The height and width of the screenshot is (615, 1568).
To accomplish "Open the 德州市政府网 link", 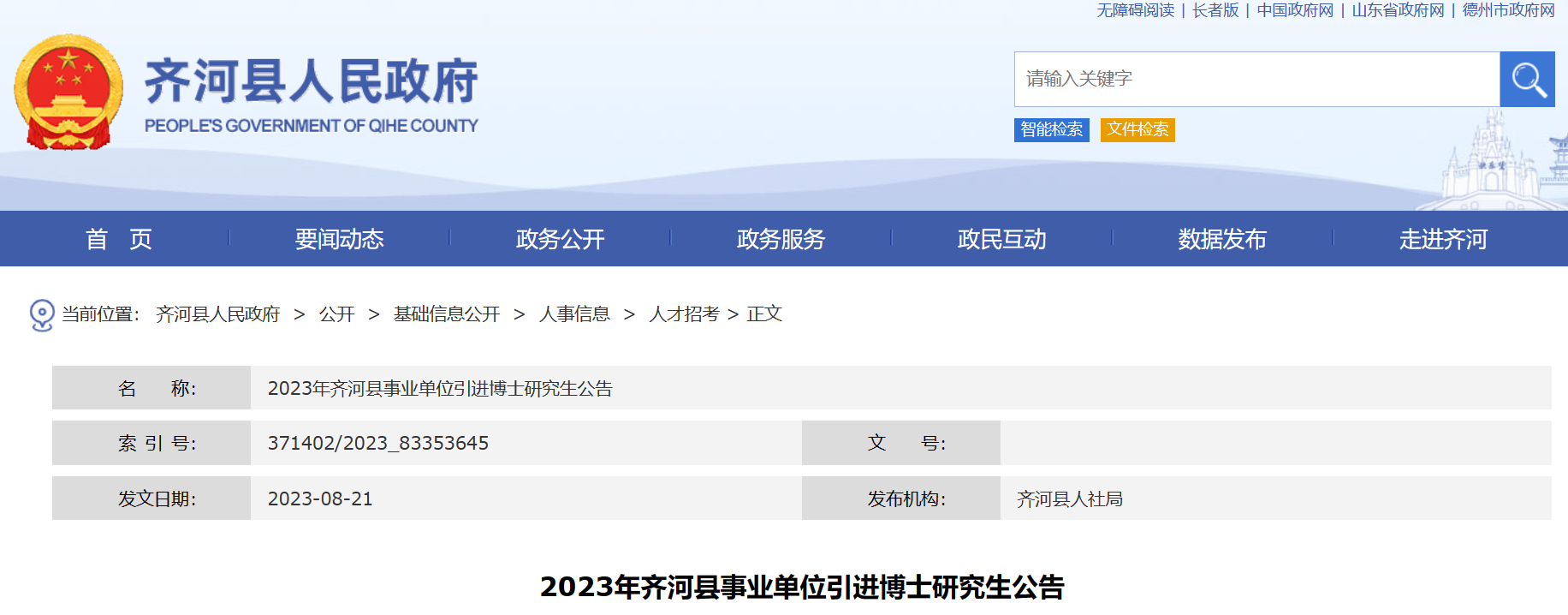I will 1508,10.
